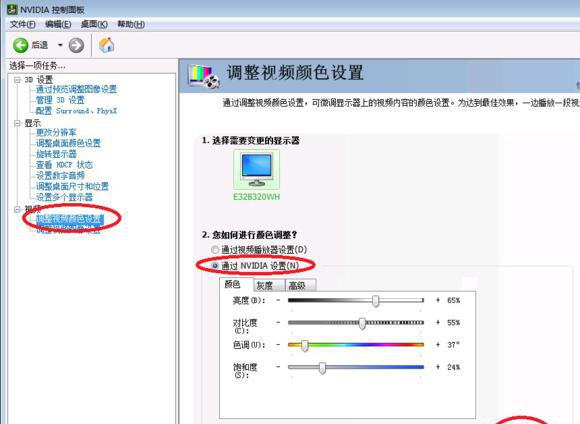Screen dimensions: 580x424
Task: Open 管理 3D 设置 link
Action: [x=60, y=100]
